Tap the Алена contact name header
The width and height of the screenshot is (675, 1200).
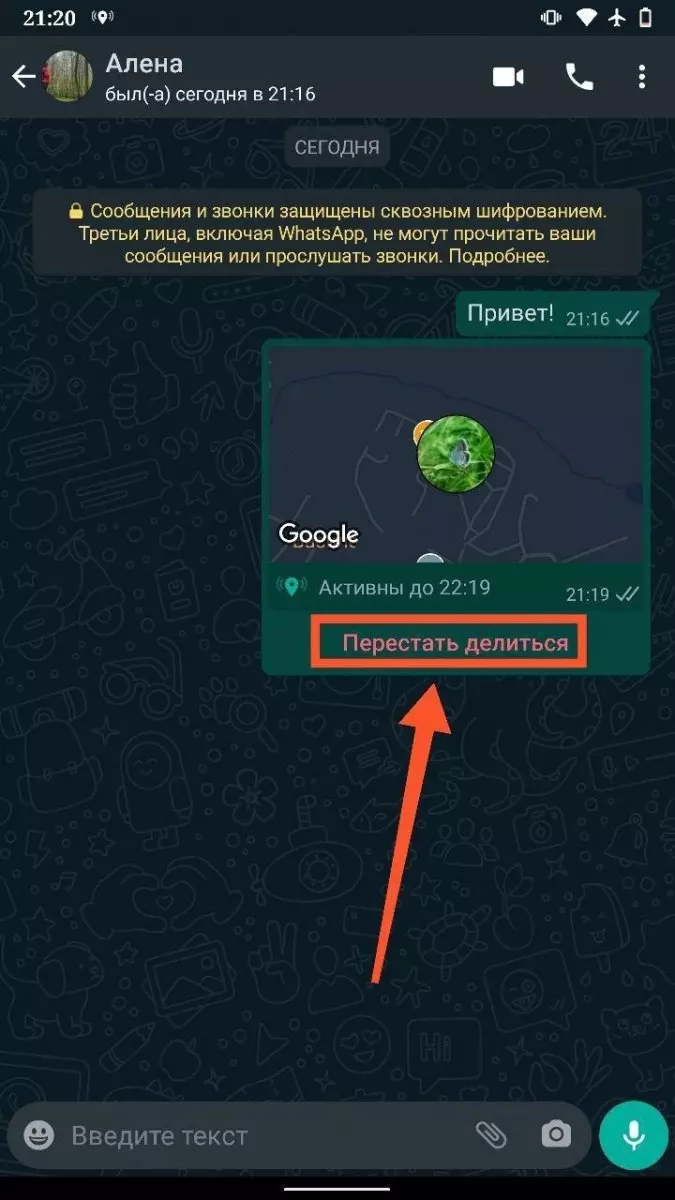[145, 64]
